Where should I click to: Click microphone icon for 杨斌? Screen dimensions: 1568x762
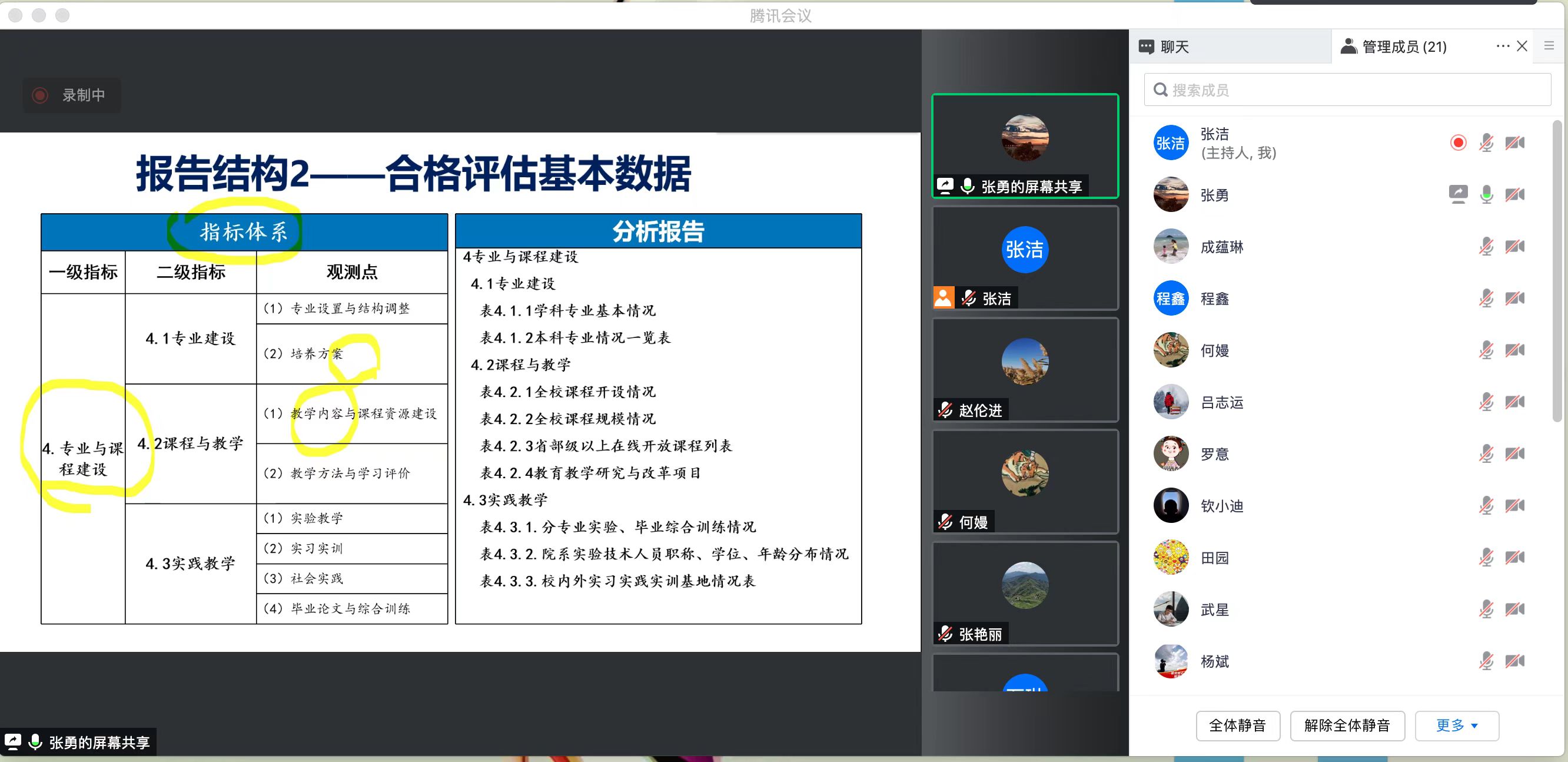1486,661
